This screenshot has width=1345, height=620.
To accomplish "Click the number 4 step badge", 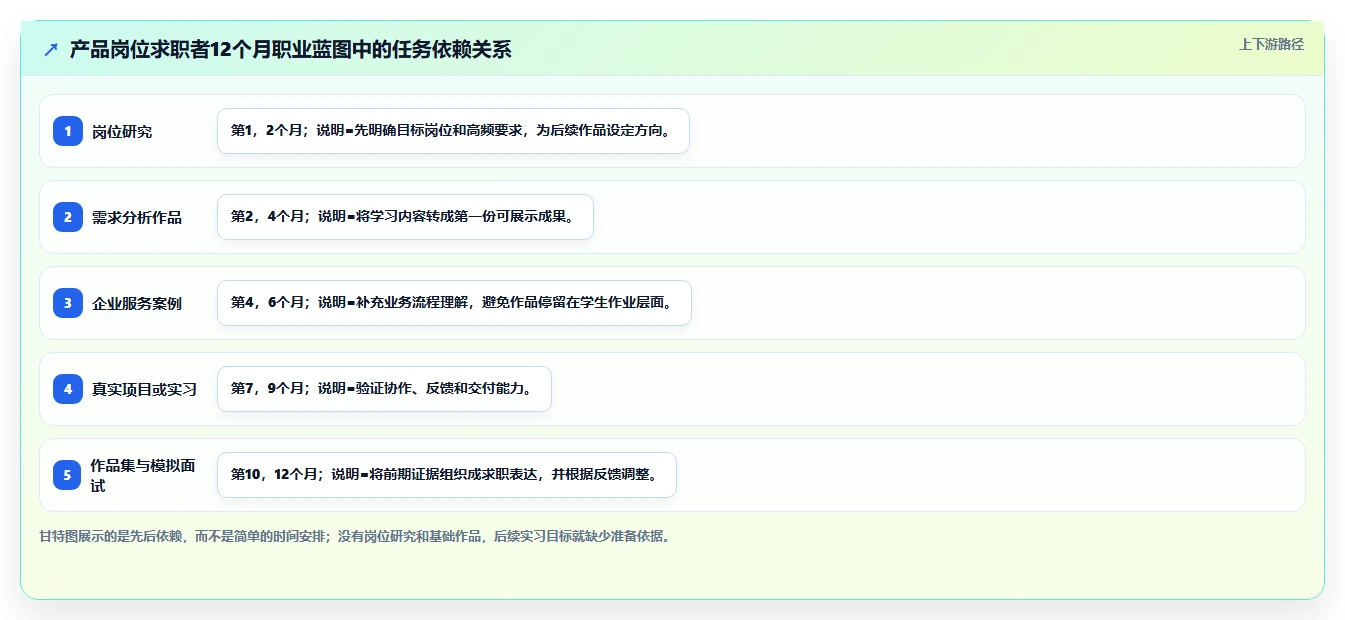I will tap(68, 389).
